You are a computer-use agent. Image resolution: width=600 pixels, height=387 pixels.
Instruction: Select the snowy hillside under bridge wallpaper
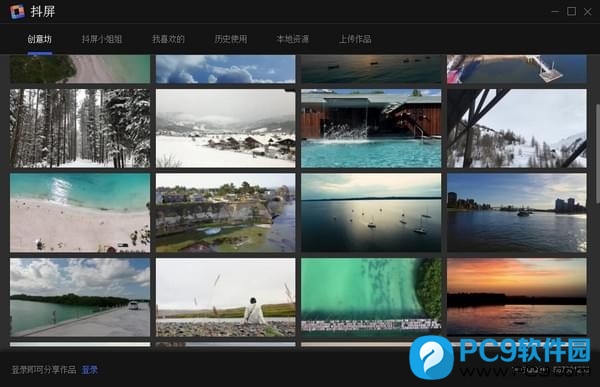coord(517,128)
